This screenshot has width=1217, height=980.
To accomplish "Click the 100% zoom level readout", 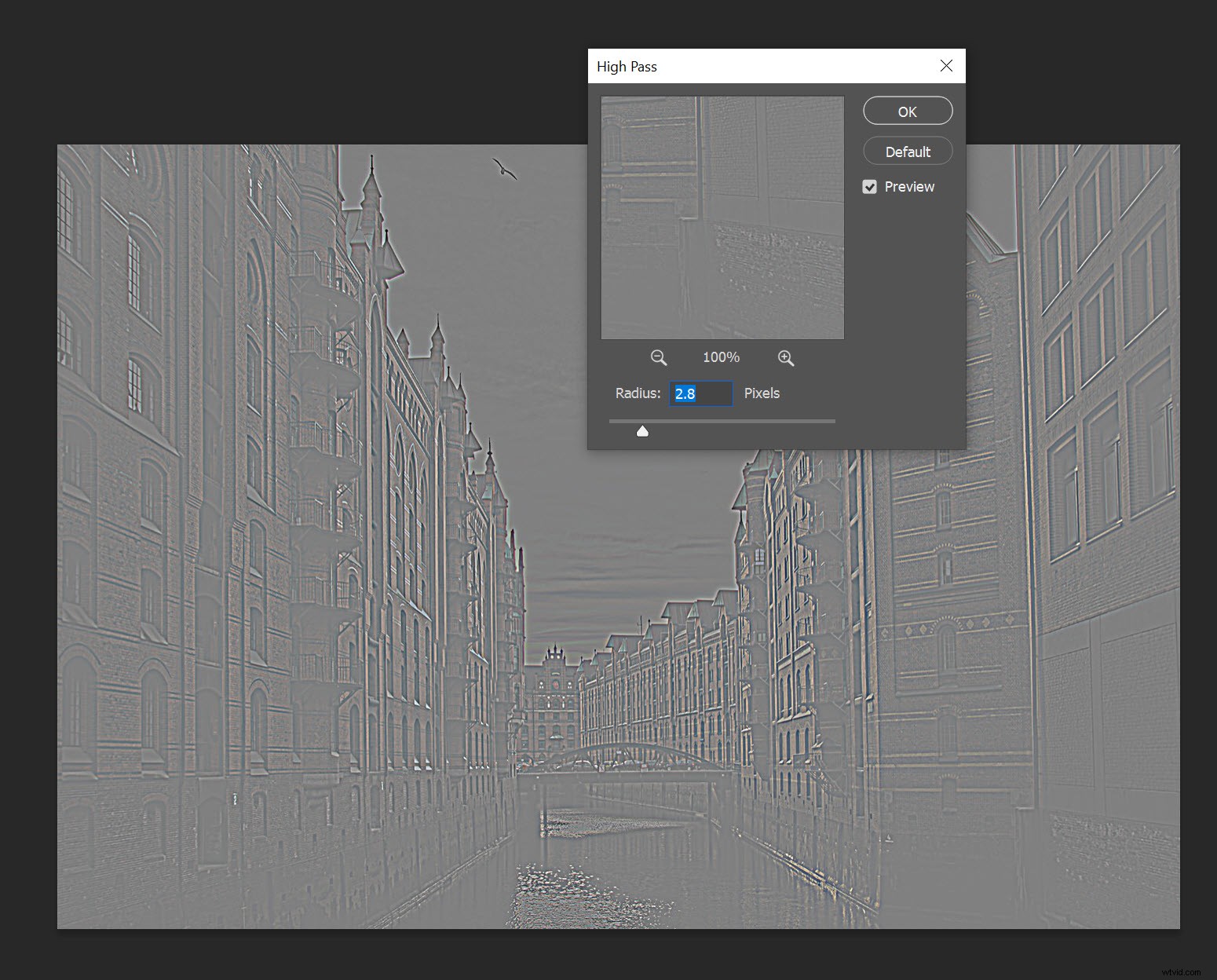I will click(x=721, y=357).
